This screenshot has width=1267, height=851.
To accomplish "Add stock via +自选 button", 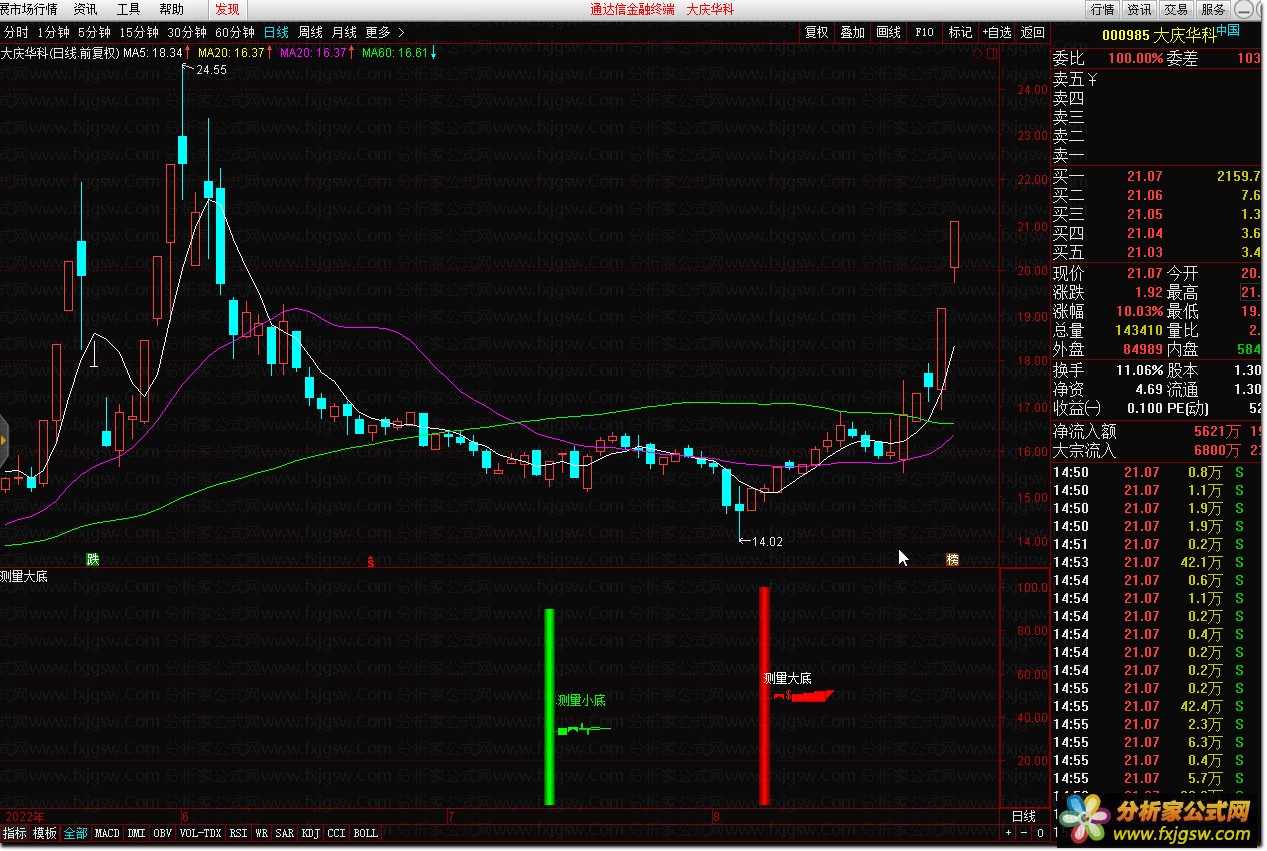I will click(x=996, y=32).
